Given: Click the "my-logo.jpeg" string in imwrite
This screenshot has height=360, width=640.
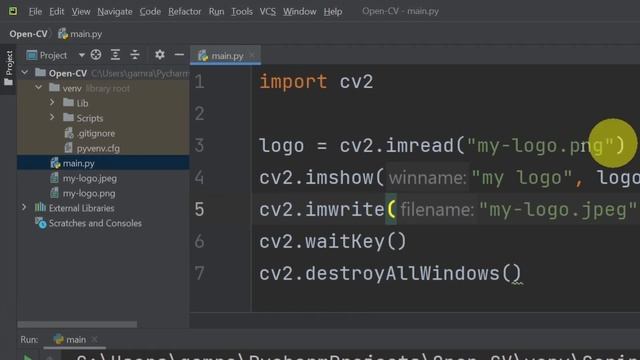Looking at the screenshot, I should 557,210.
